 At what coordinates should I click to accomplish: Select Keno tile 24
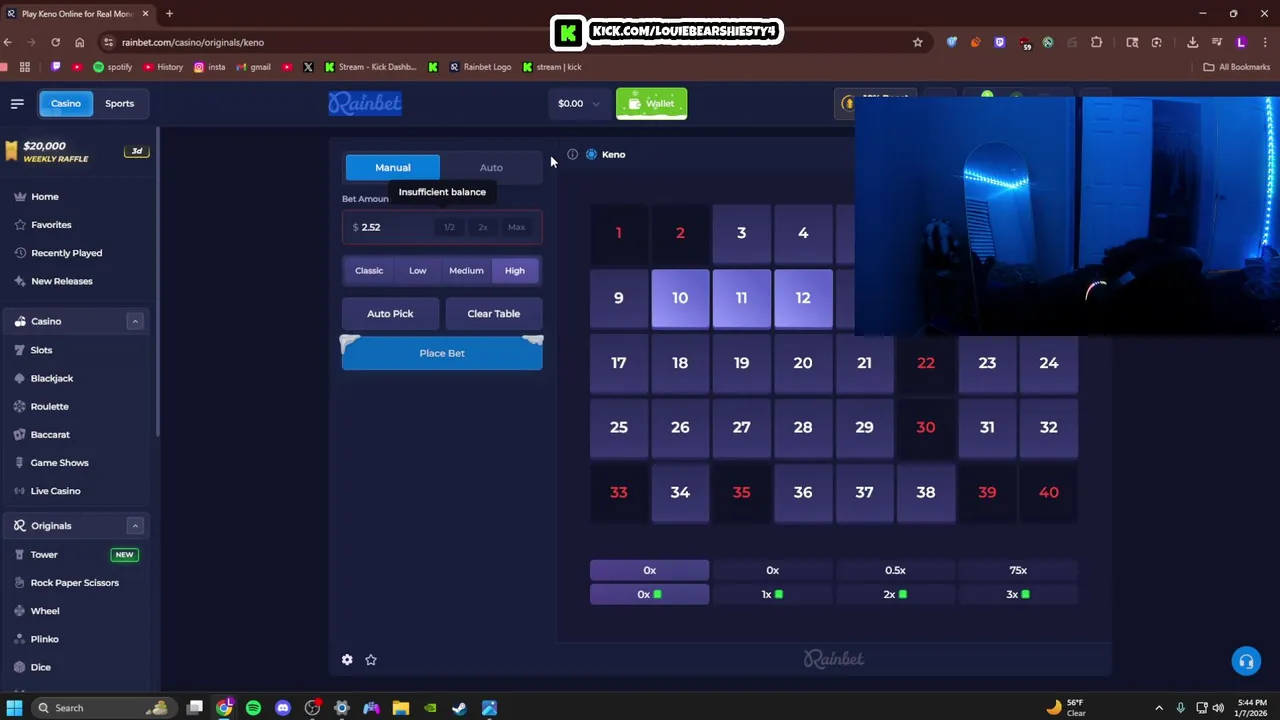pos(1048,363)
